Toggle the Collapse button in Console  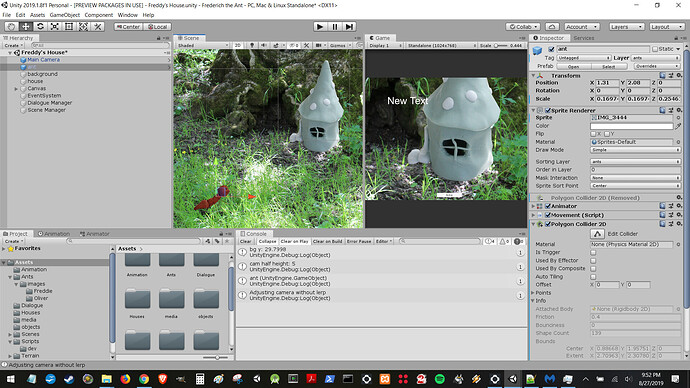(267, 242)
